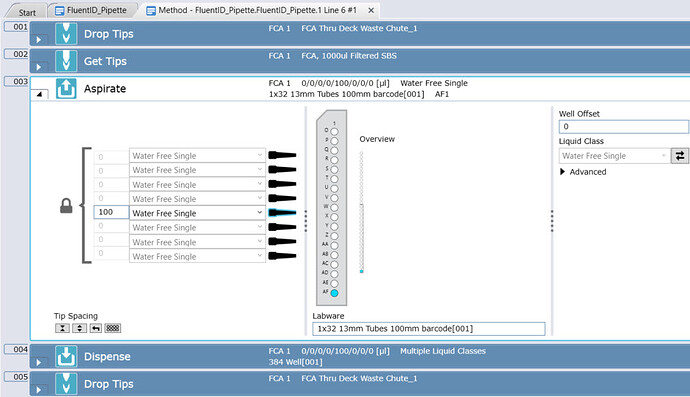Select the seventh tip icon in the tip list
This screenshot has height=397, width=690.
coord(282,242)
